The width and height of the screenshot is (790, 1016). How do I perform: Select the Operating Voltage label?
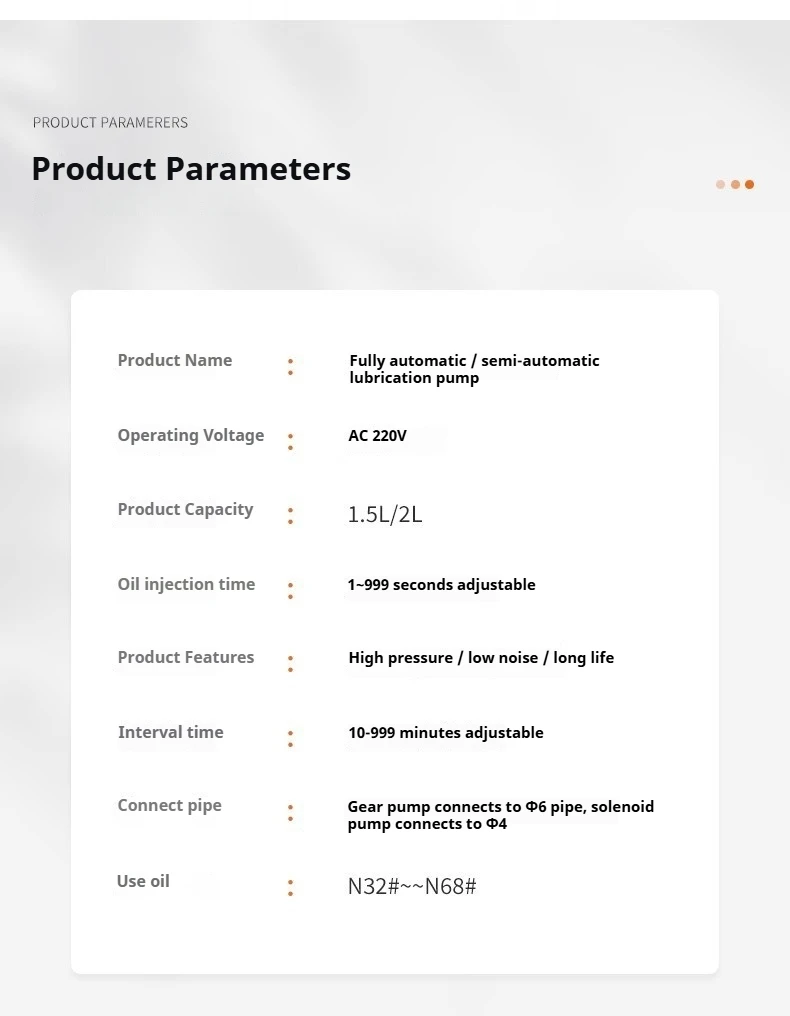click(x=191, y=435)
